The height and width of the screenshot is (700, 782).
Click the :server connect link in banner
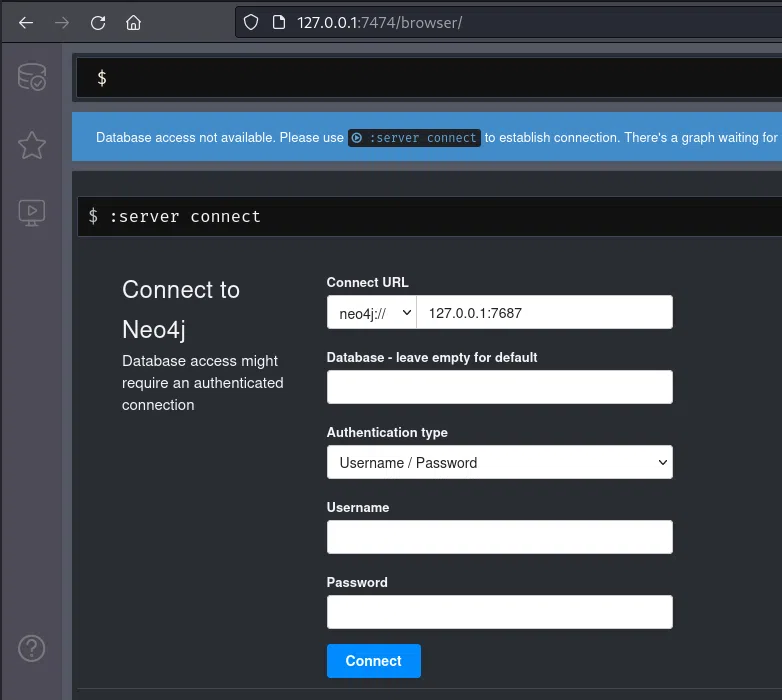(414, 138)
